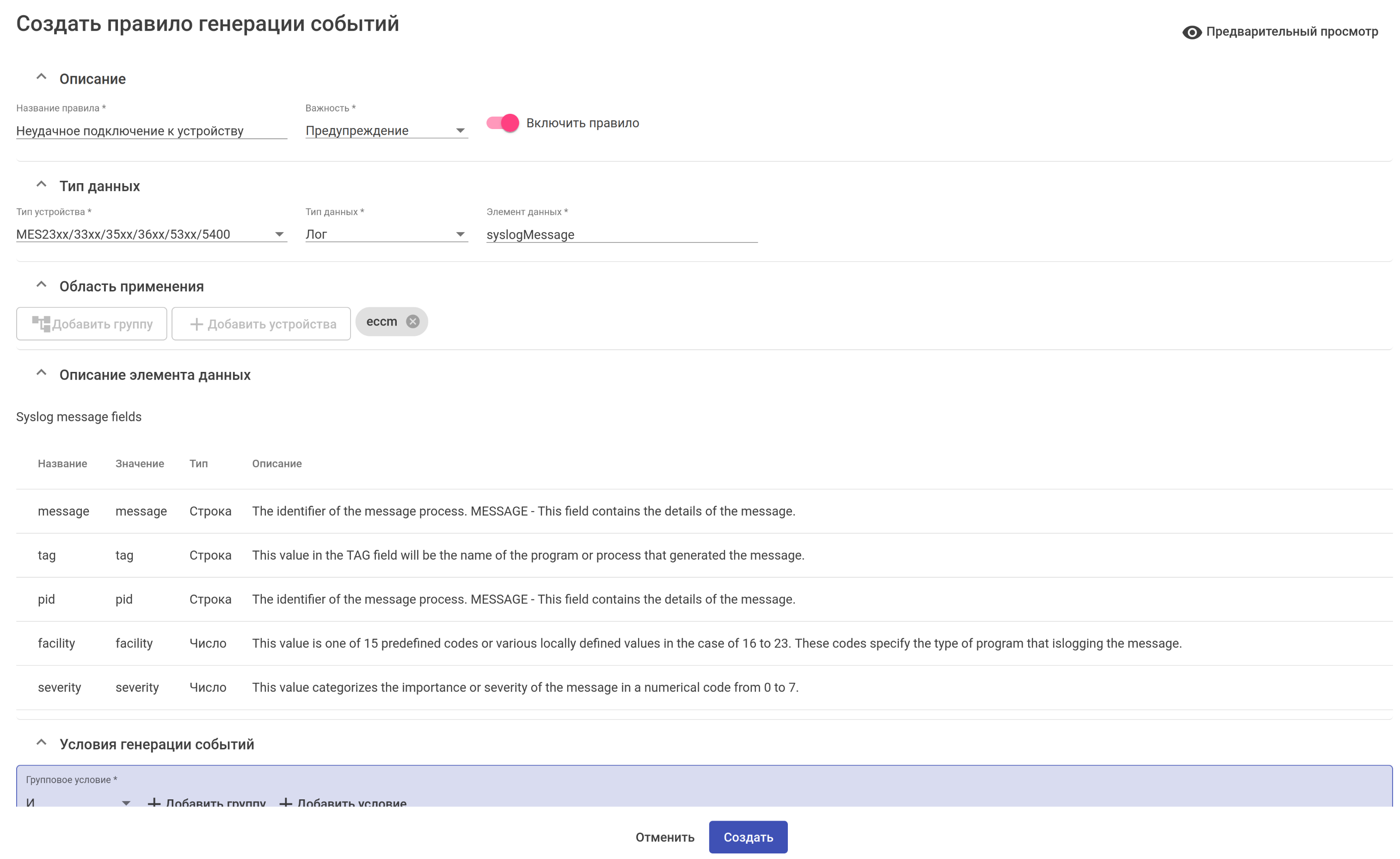Remove the eccm chip with X icon

[x=412, y=321]
